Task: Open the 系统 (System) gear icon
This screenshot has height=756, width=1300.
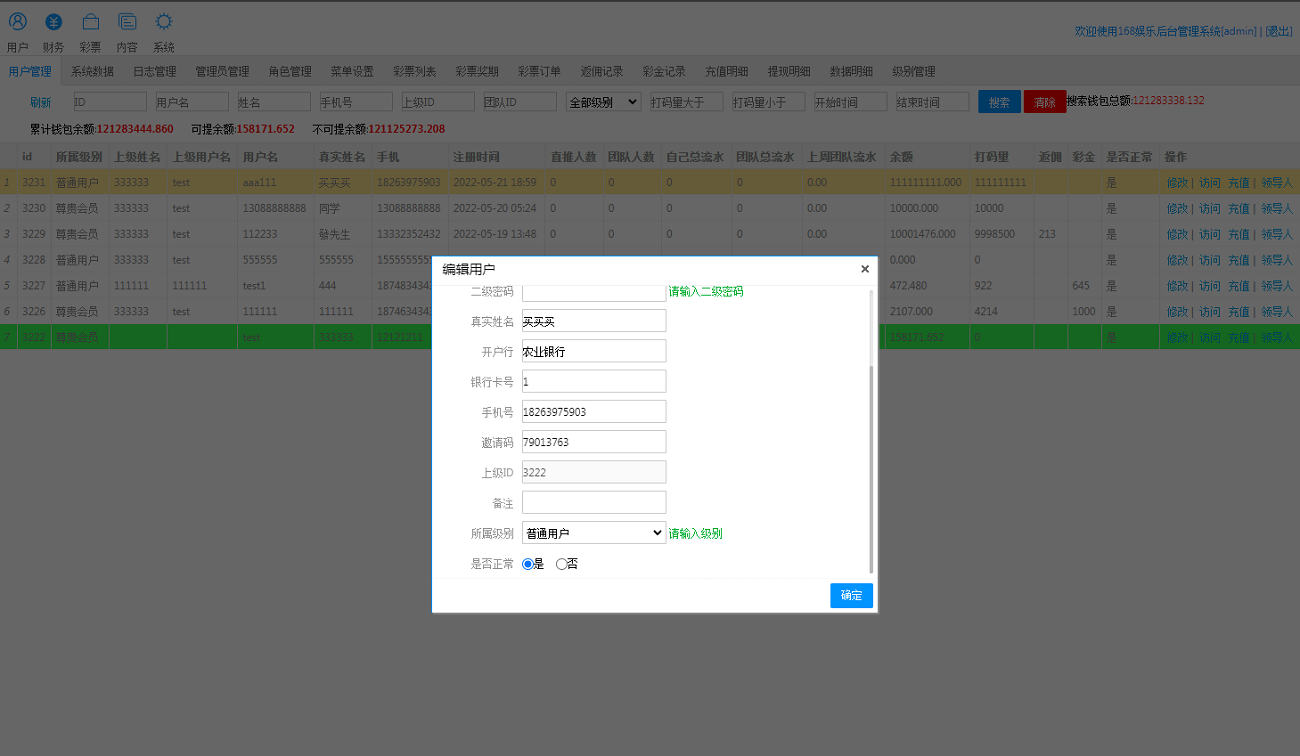Action: [x=164, y=22]
